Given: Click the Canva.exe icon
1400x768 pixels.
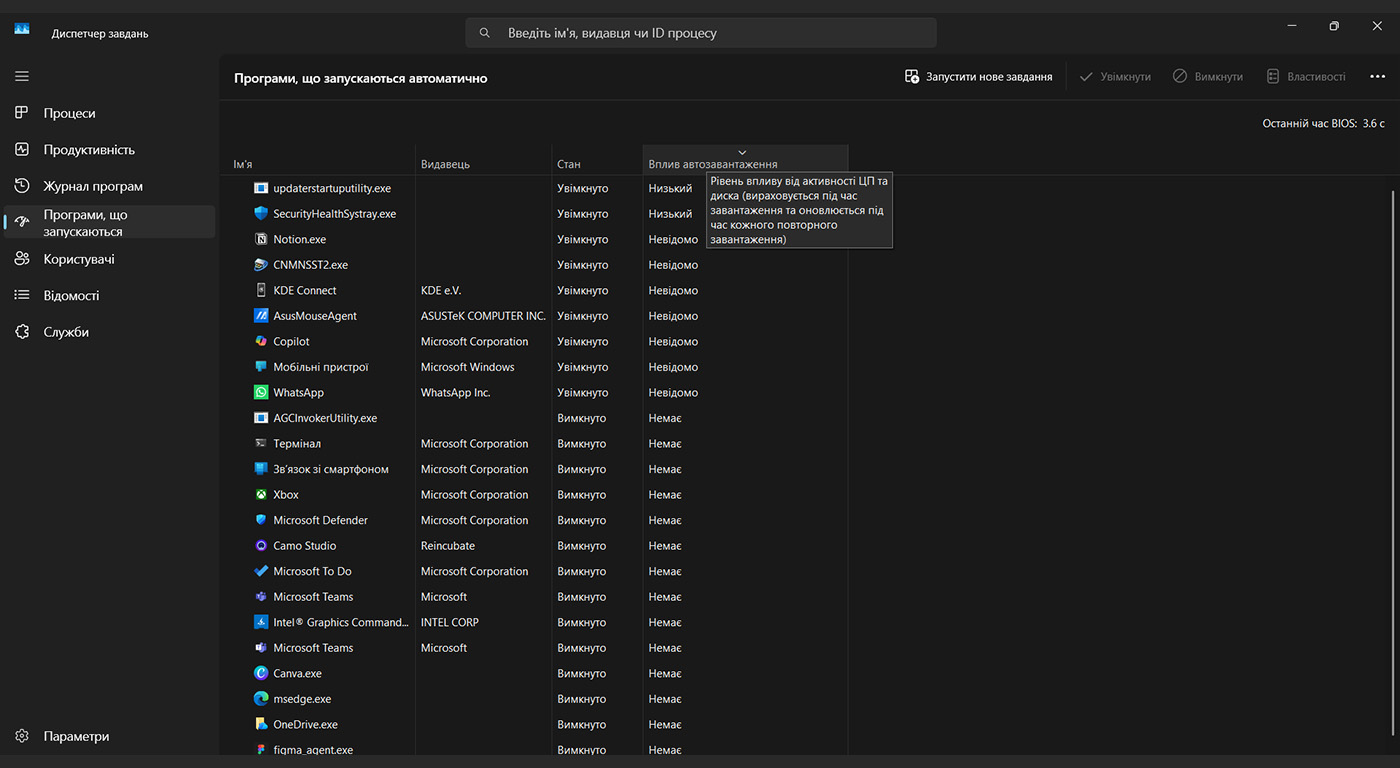Looking at the screenshot, I should click(x=261, y=674).
